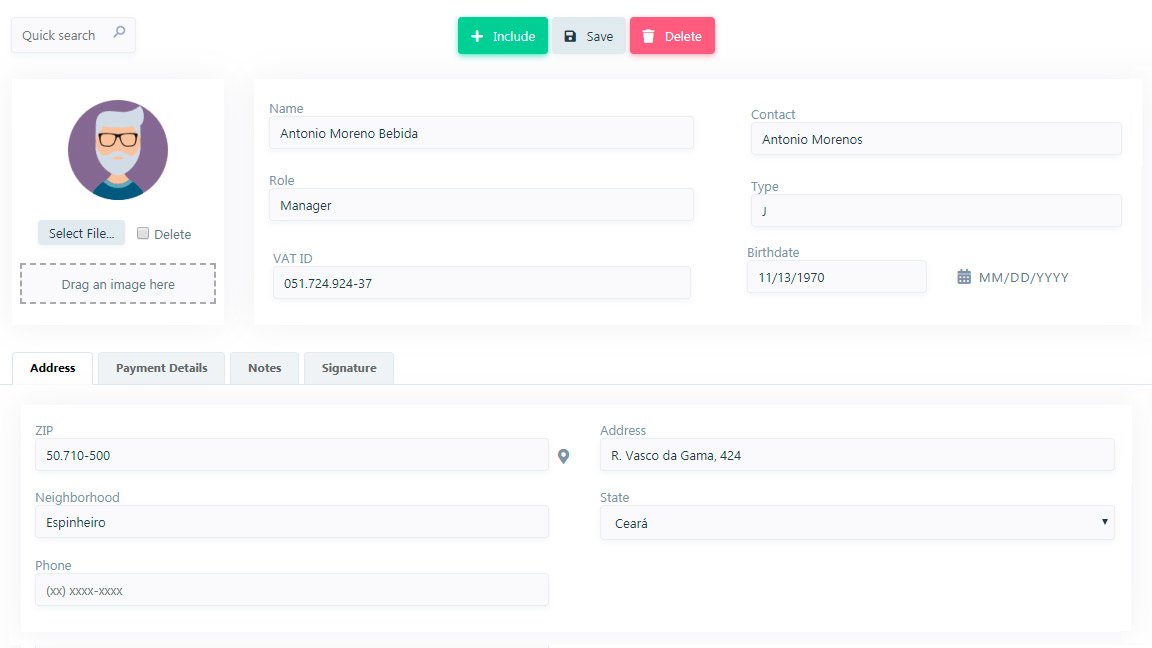Click the Birthdate field showing 11/13/1970
Viewport: 1152px width, 648px height.
point(836,277)
